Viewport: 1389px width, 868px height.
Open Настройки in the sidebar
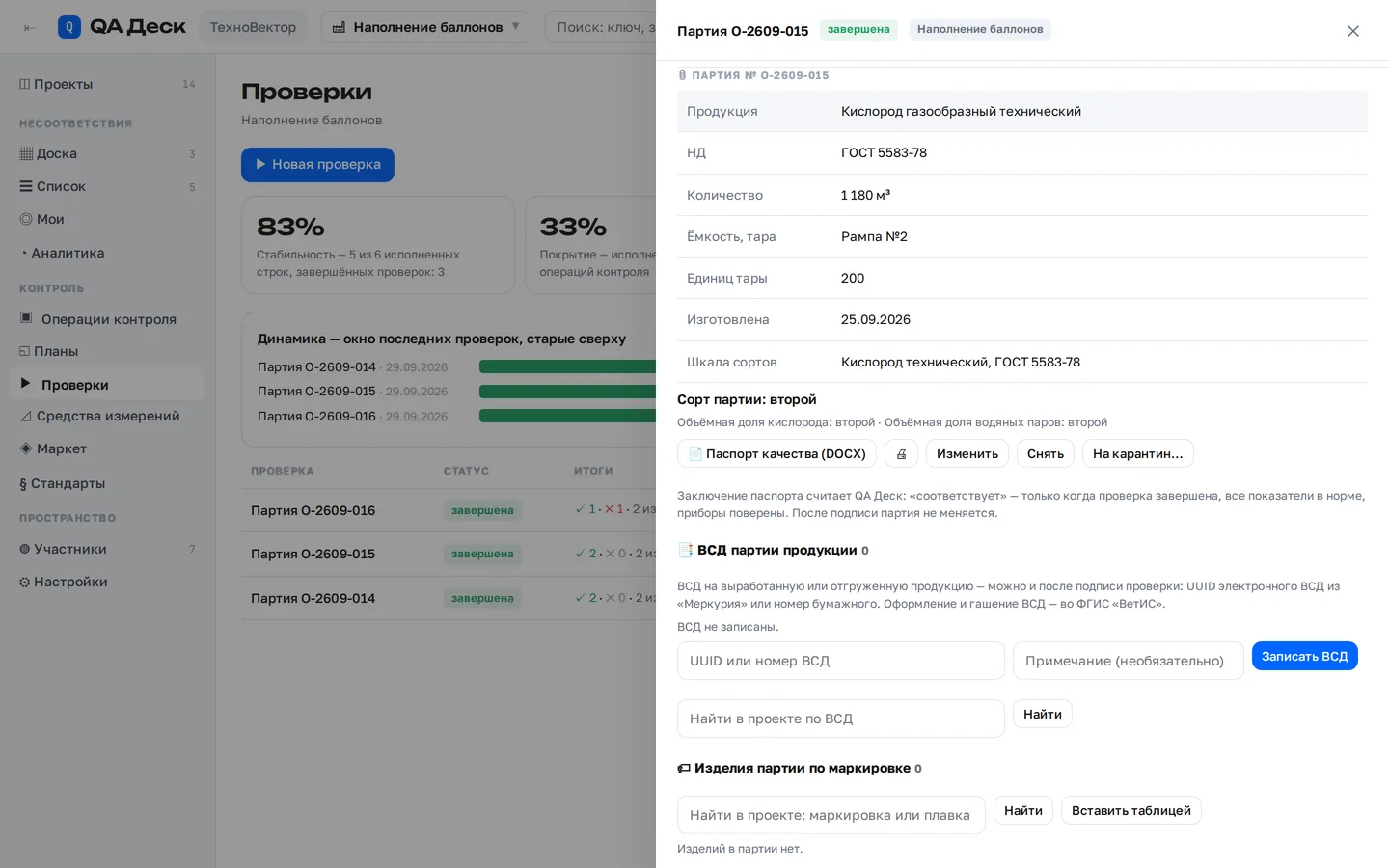tap(107, 582)
